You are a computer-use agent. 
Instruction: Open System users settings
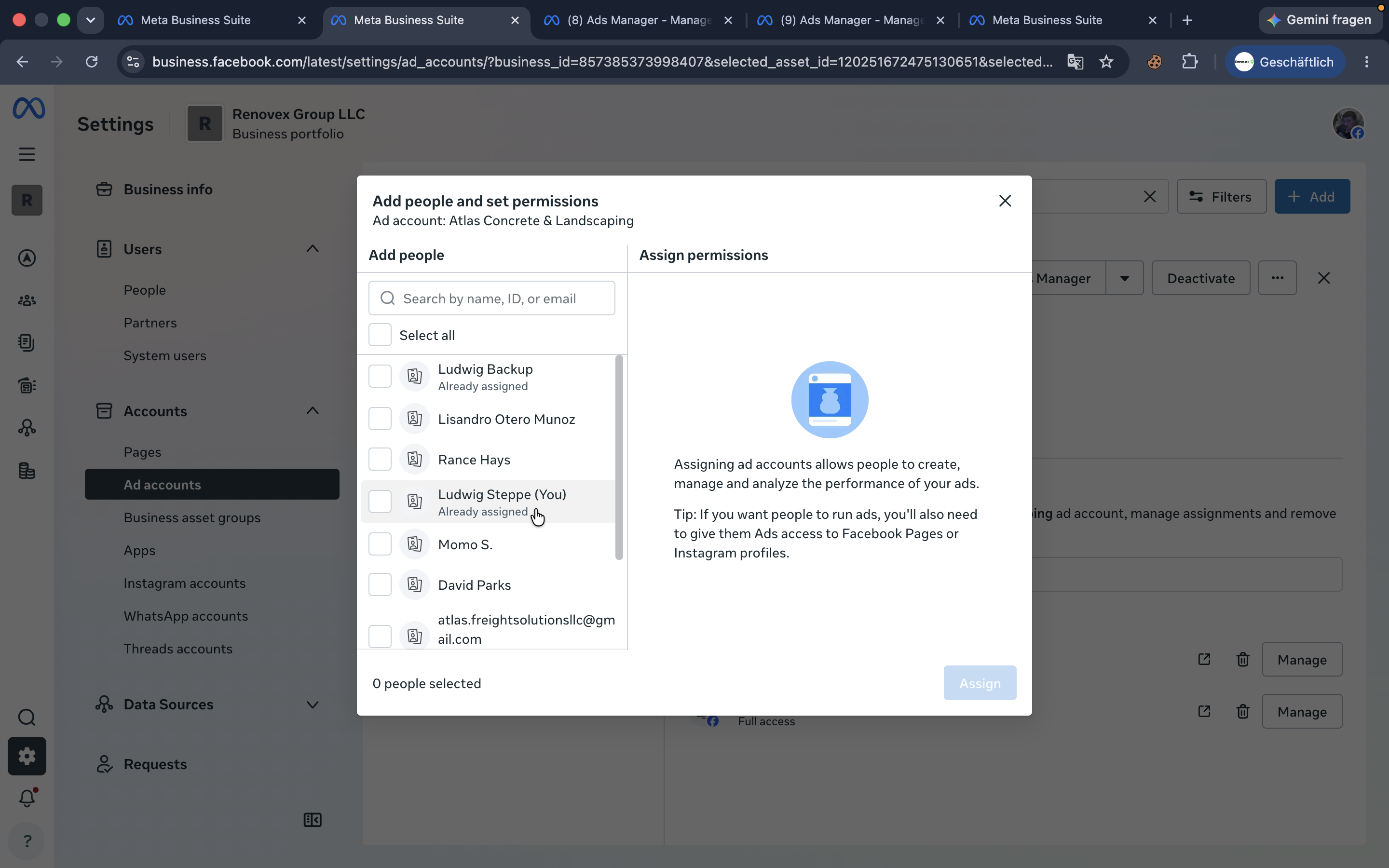(x=165, y=355)
